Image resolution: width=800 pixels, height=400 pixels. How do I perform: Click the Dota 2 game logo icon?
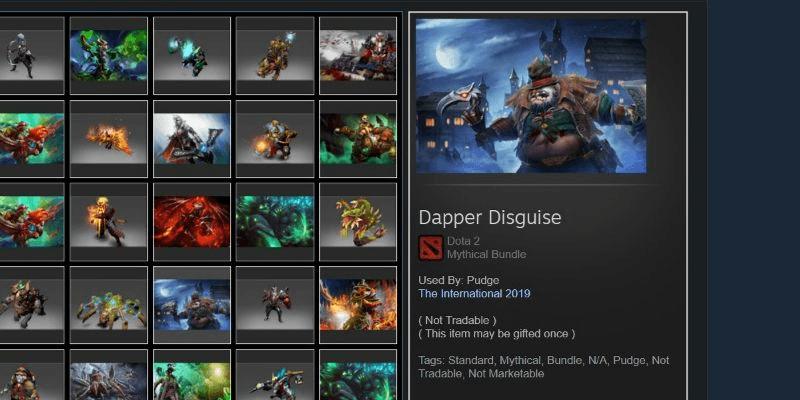pyautogui.click(x=431, y=248)
